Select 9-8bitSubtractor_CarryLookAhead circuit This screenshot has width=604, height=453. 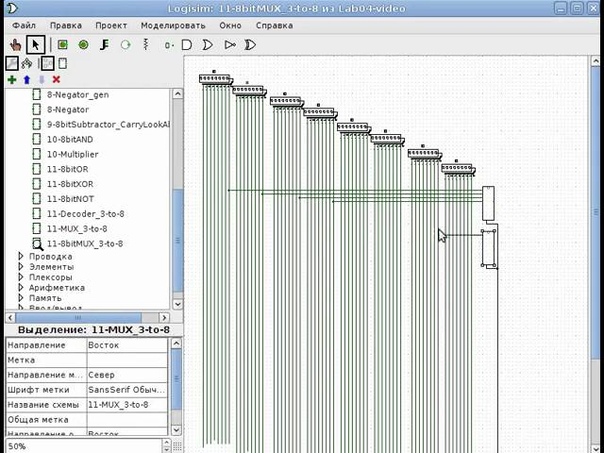point(108,125)
